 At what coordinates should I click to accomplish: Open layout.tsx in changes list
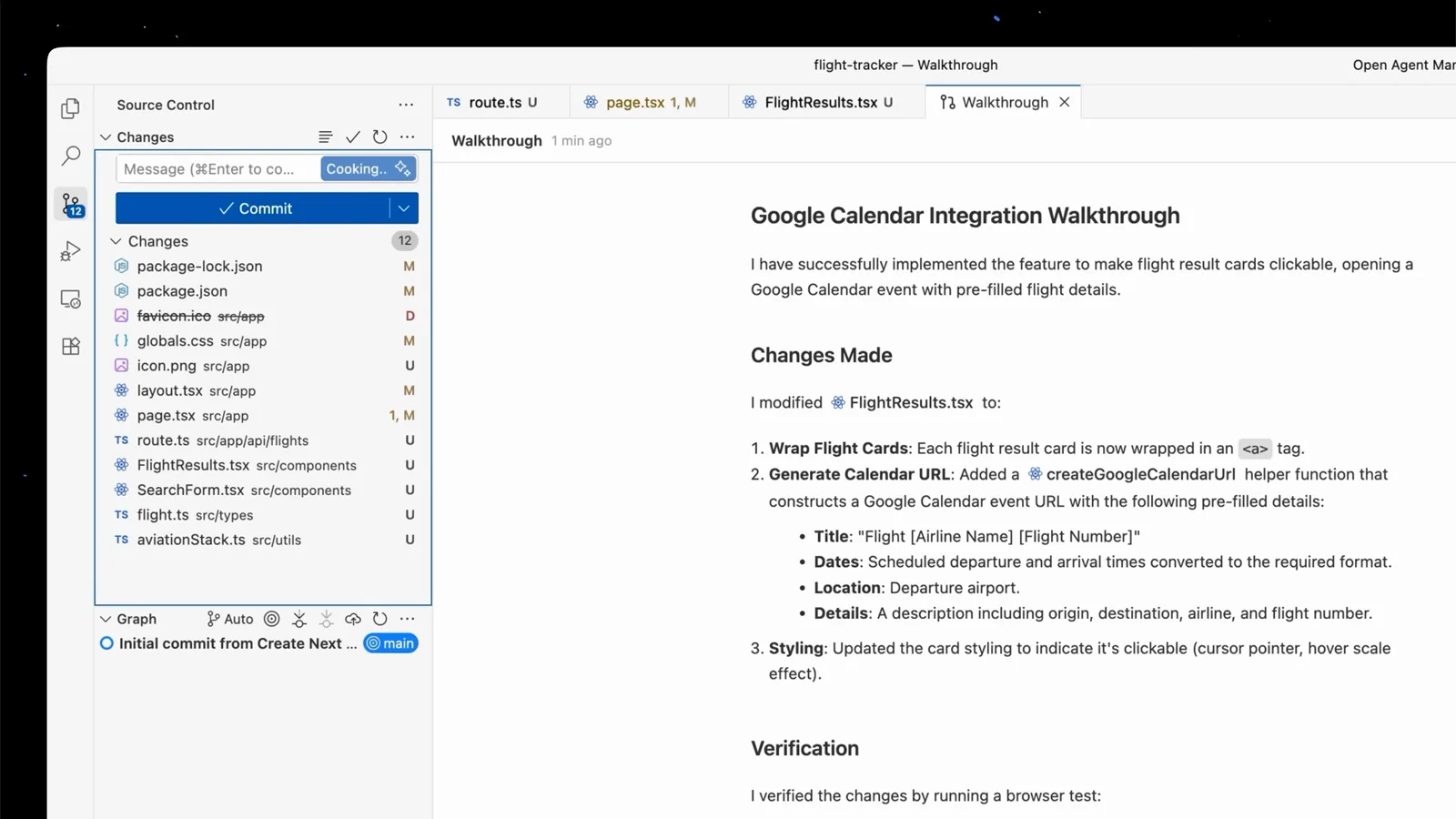click(x=263, y=390)
